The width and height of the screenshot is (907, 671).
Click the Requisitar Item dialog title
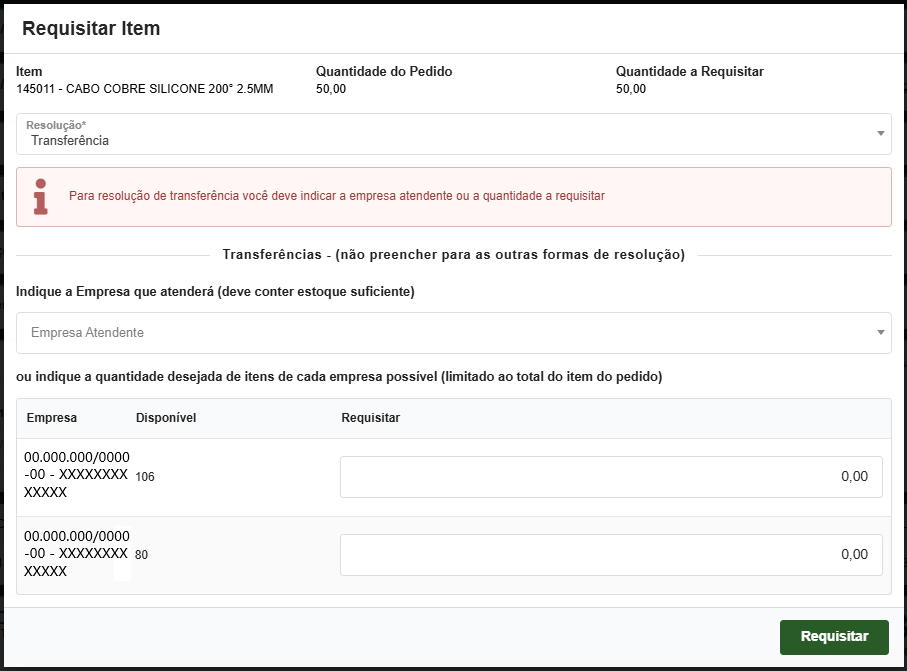click(90, 28)
